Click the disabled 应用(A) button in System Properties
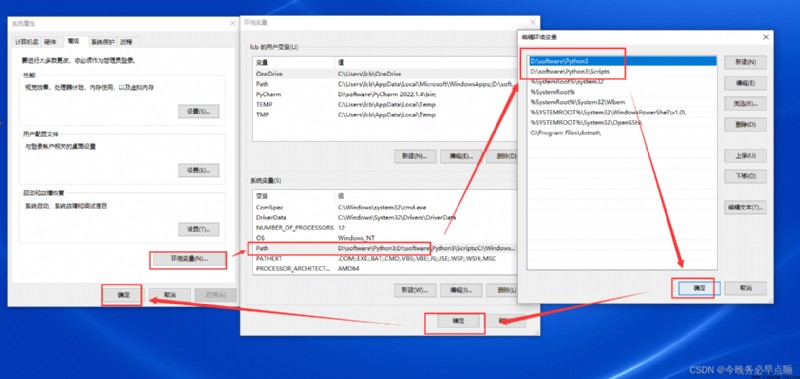Viewport: 800px width, 379px height. 216,295
